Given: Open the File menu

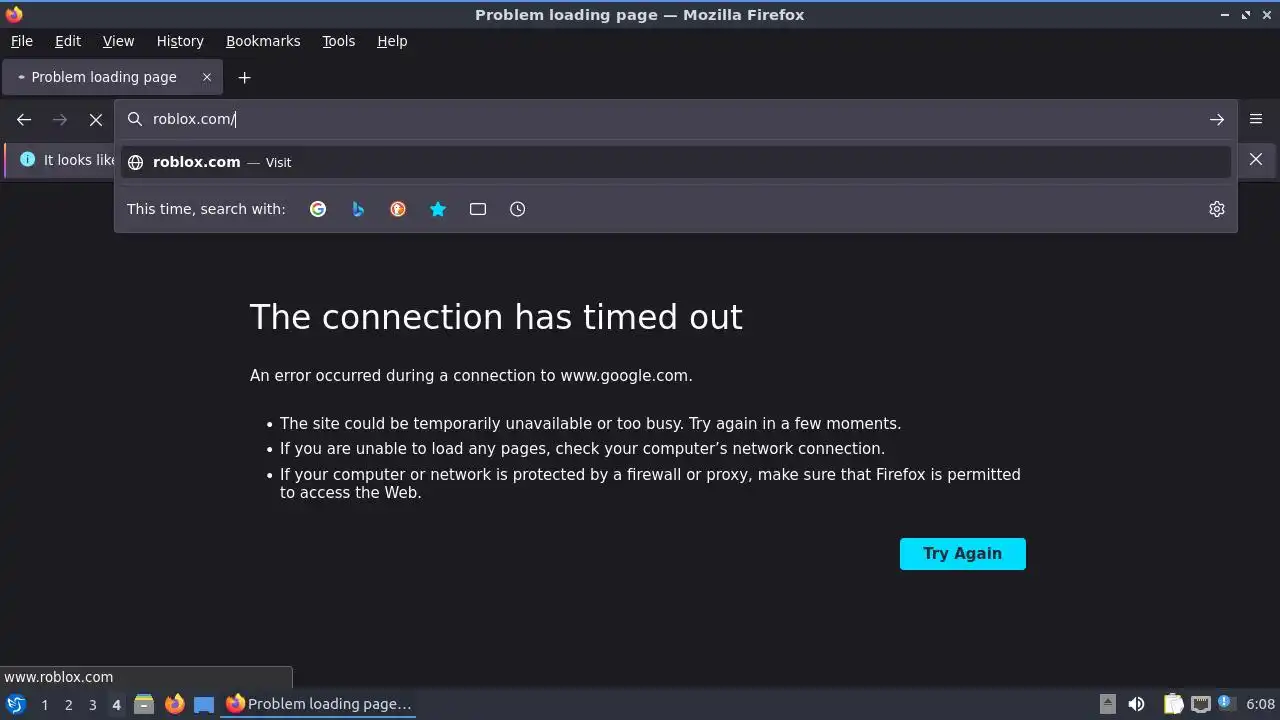Looking at the screenshot, I should 21,41.
